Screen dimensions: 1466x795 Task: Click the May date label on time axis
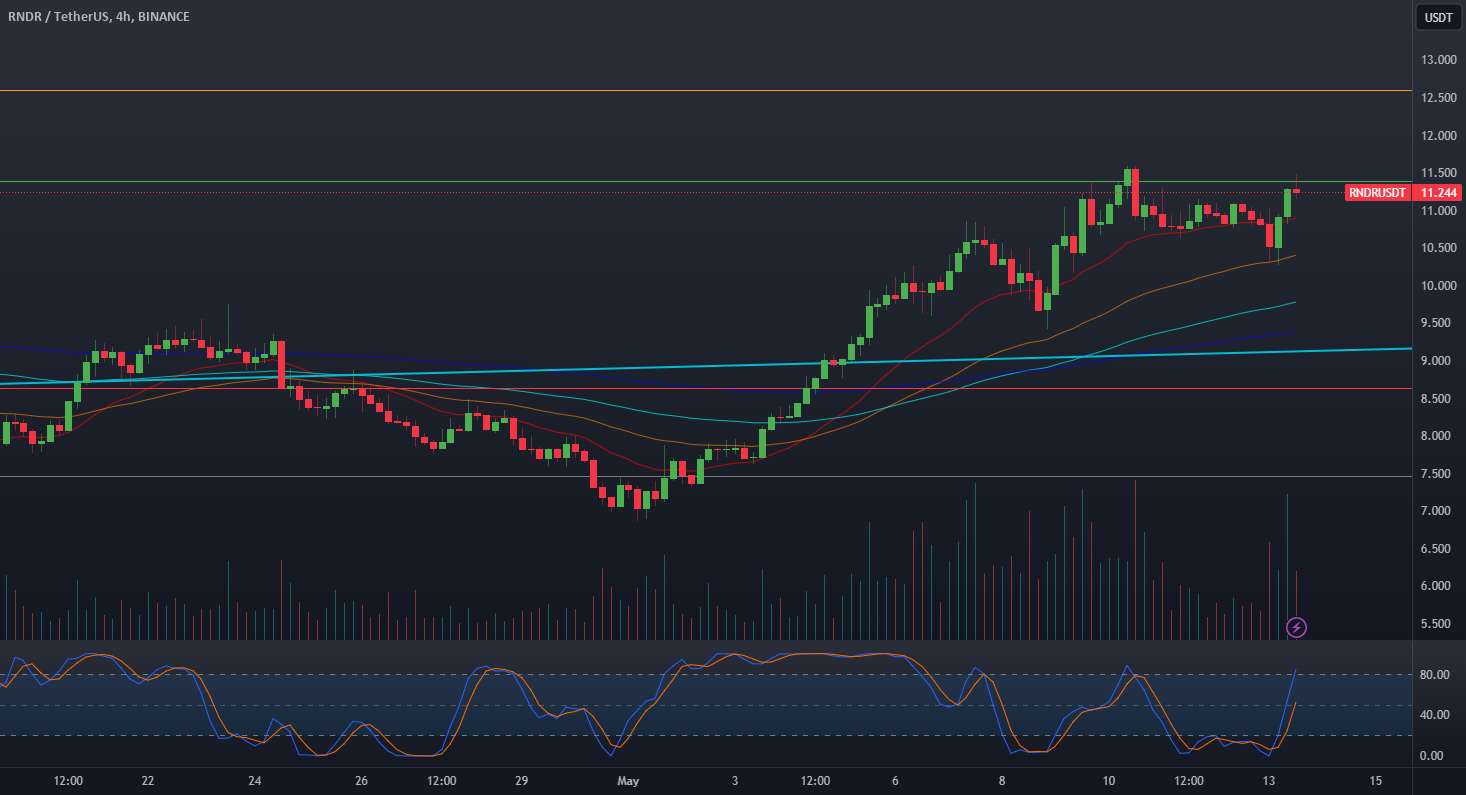[628, 781]
